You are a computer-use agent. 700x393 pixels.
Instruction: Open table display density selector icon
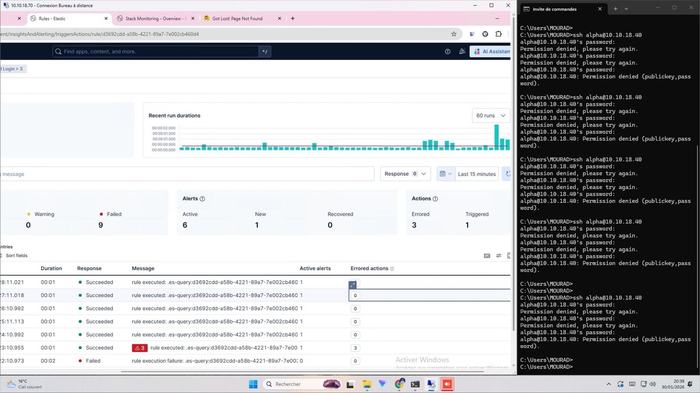tap(487, 255)
